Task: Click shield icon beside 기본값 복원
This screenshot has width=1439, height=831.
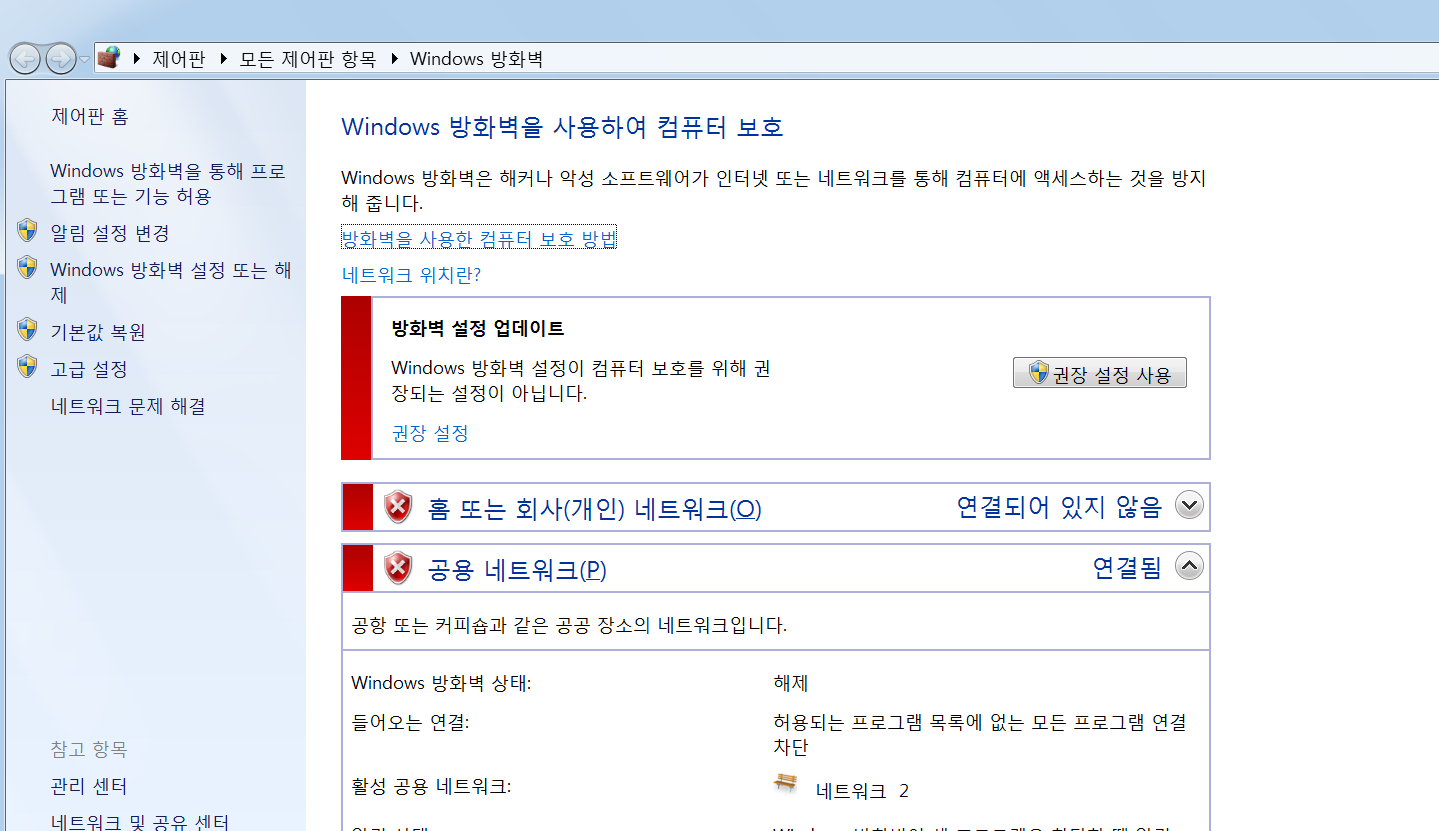Action: (28, 329)
